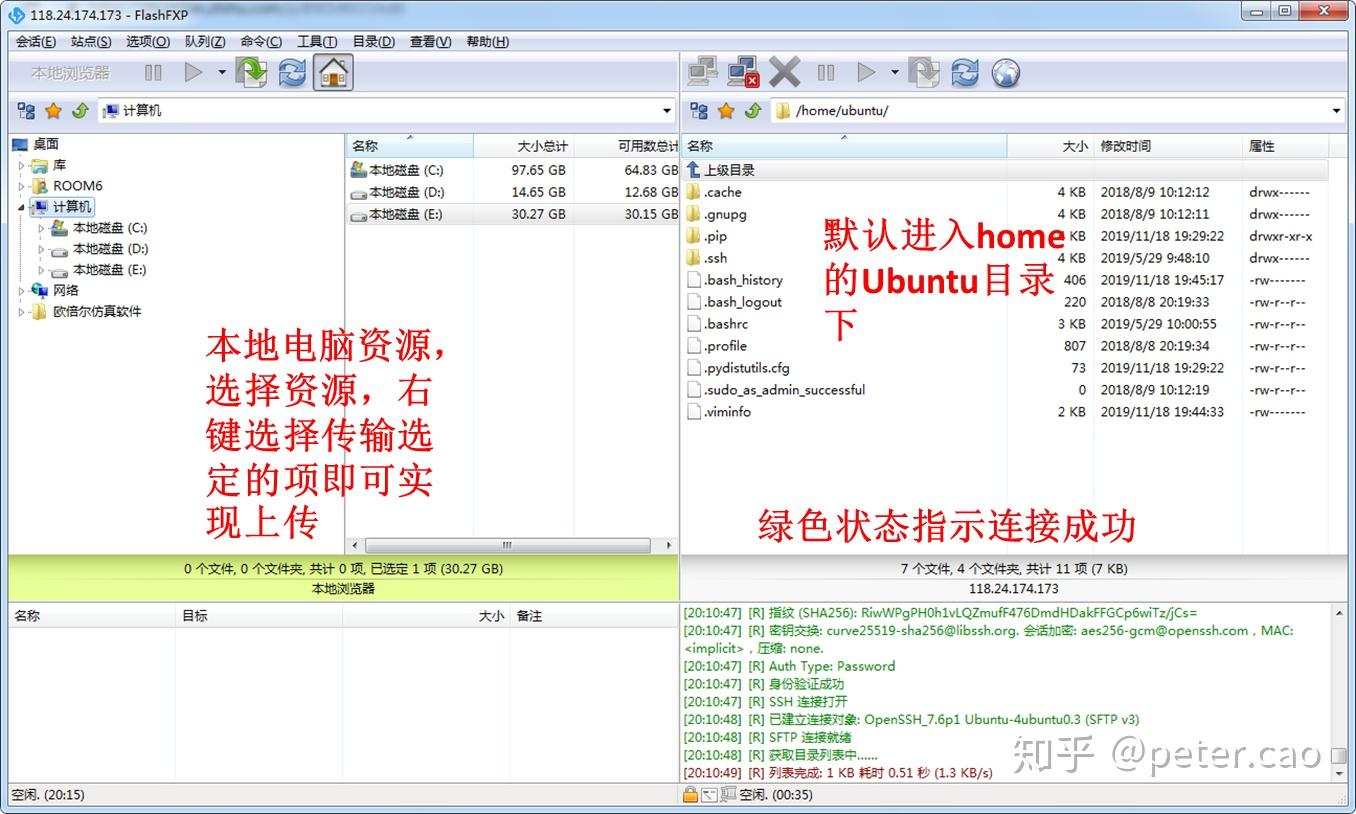The image size is (1356, 814).
Task: Open the 帮助(H) menu
Action: (488, 41)
